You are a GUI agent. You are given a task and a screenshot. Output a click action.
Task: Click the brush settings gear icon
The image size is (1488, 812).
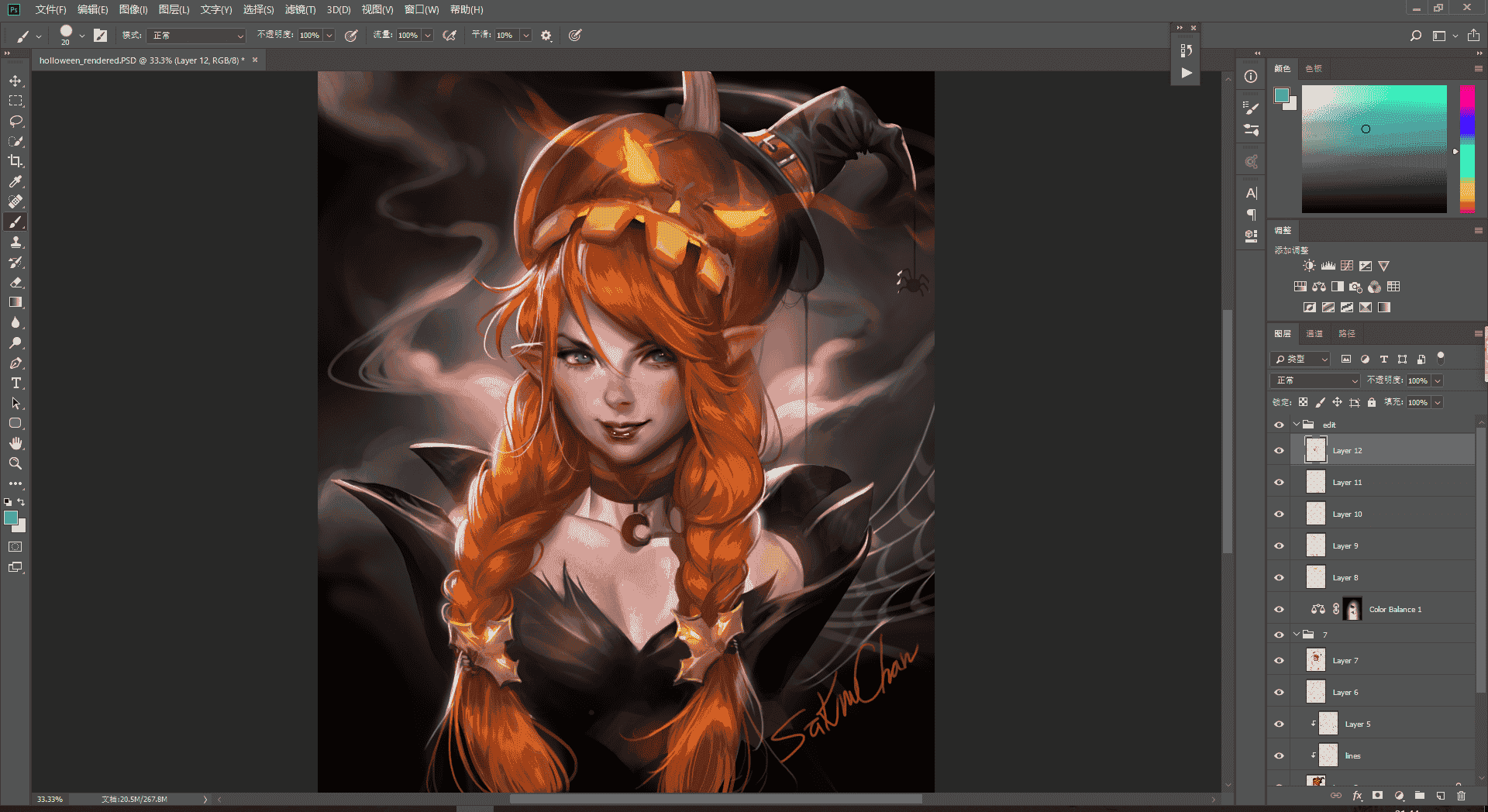pos(546,36)
